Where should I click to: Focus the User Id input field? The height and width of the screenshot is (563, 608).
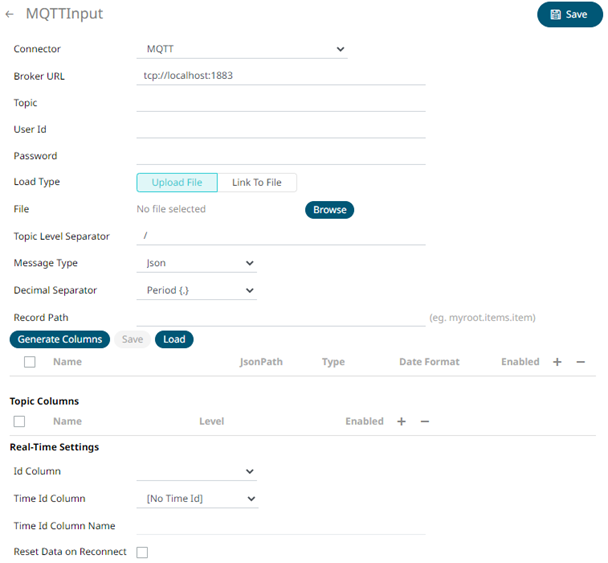point(281,130)
